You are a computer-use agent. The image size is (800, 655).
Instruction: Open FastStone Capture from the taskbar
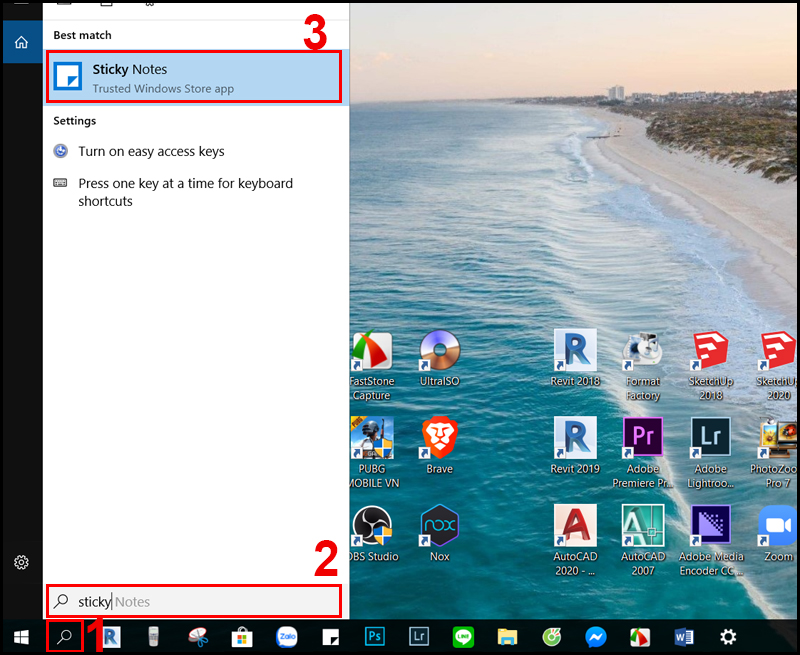tap(640, 637)
